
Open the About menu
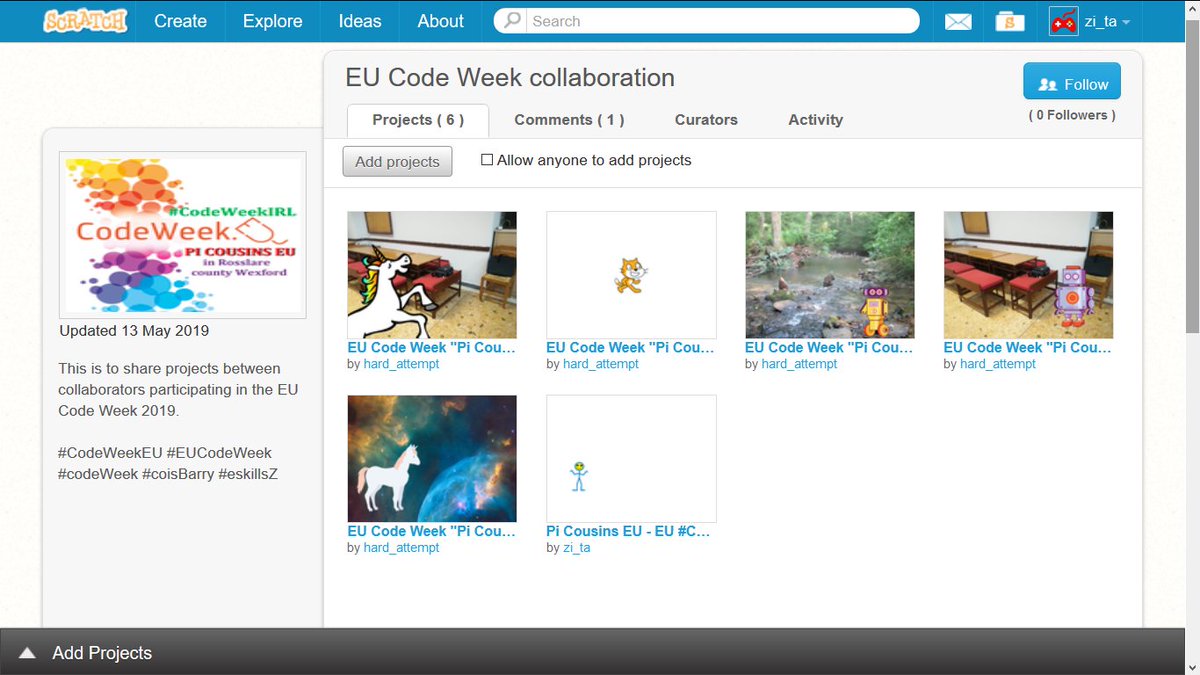(x=440, y=21)
